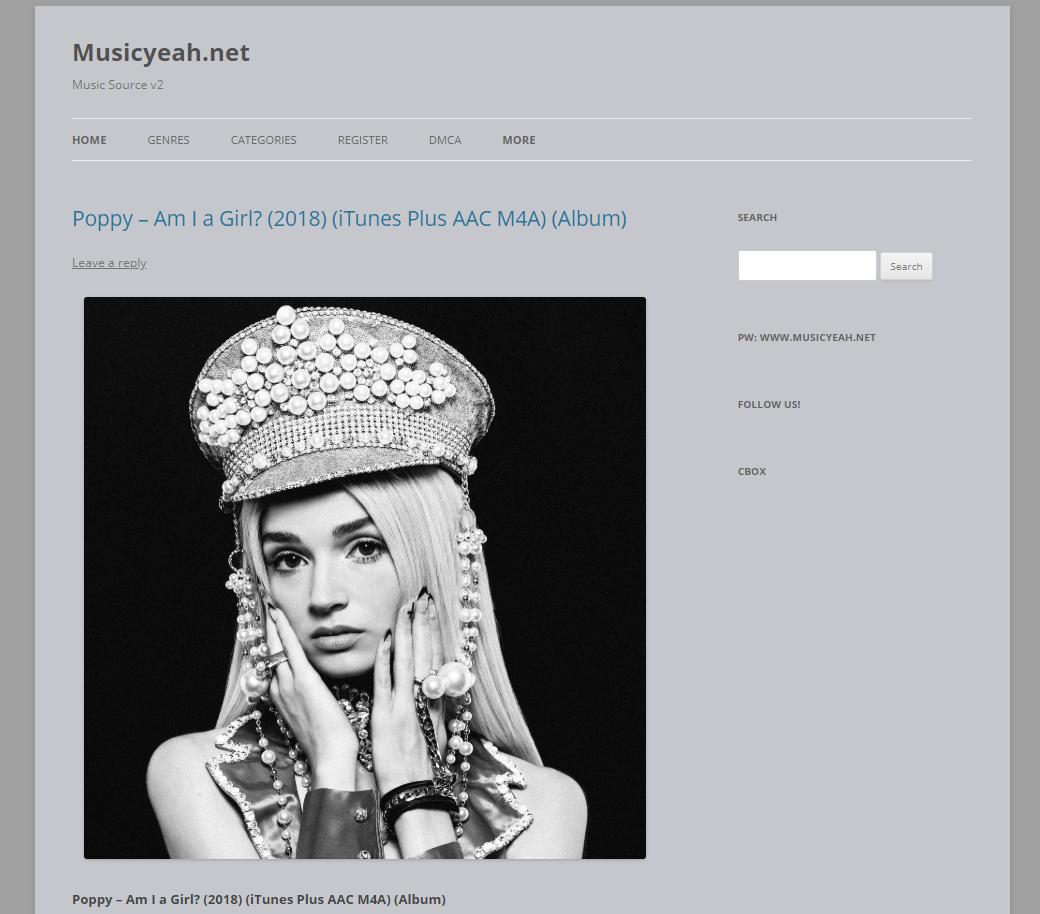Click the Leave a reply link
Image resolution: width=1040 pixels, height=914 pixels.
click(109, 263)
